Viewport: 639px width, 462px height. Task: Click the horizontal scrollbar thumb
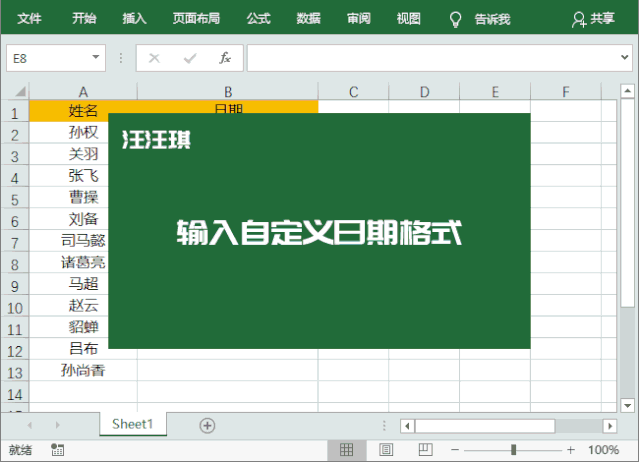(x=485, y=426)
